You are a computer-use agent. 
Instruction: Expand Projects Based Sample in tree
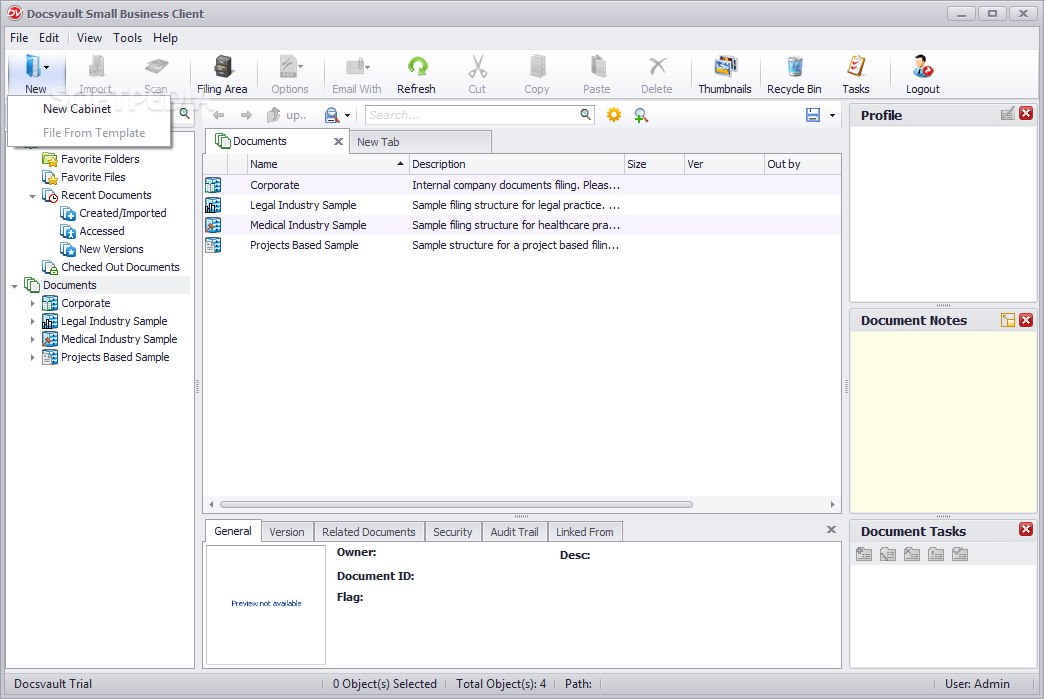click(x=32, y=357)
